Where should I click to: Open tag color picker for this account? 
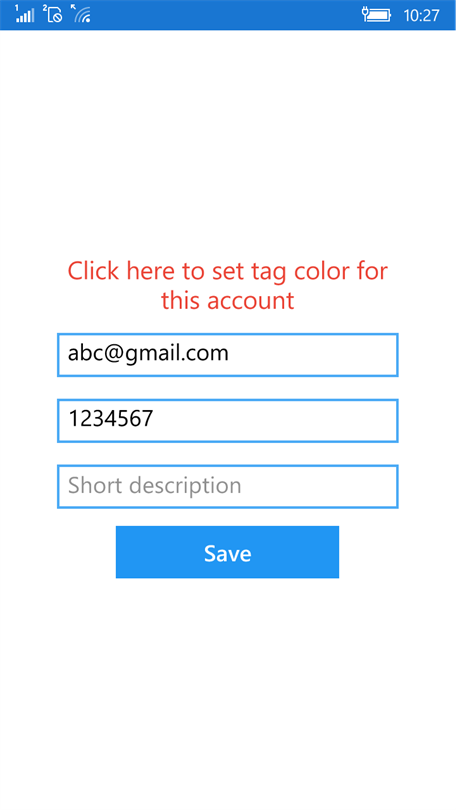[228, 285]
